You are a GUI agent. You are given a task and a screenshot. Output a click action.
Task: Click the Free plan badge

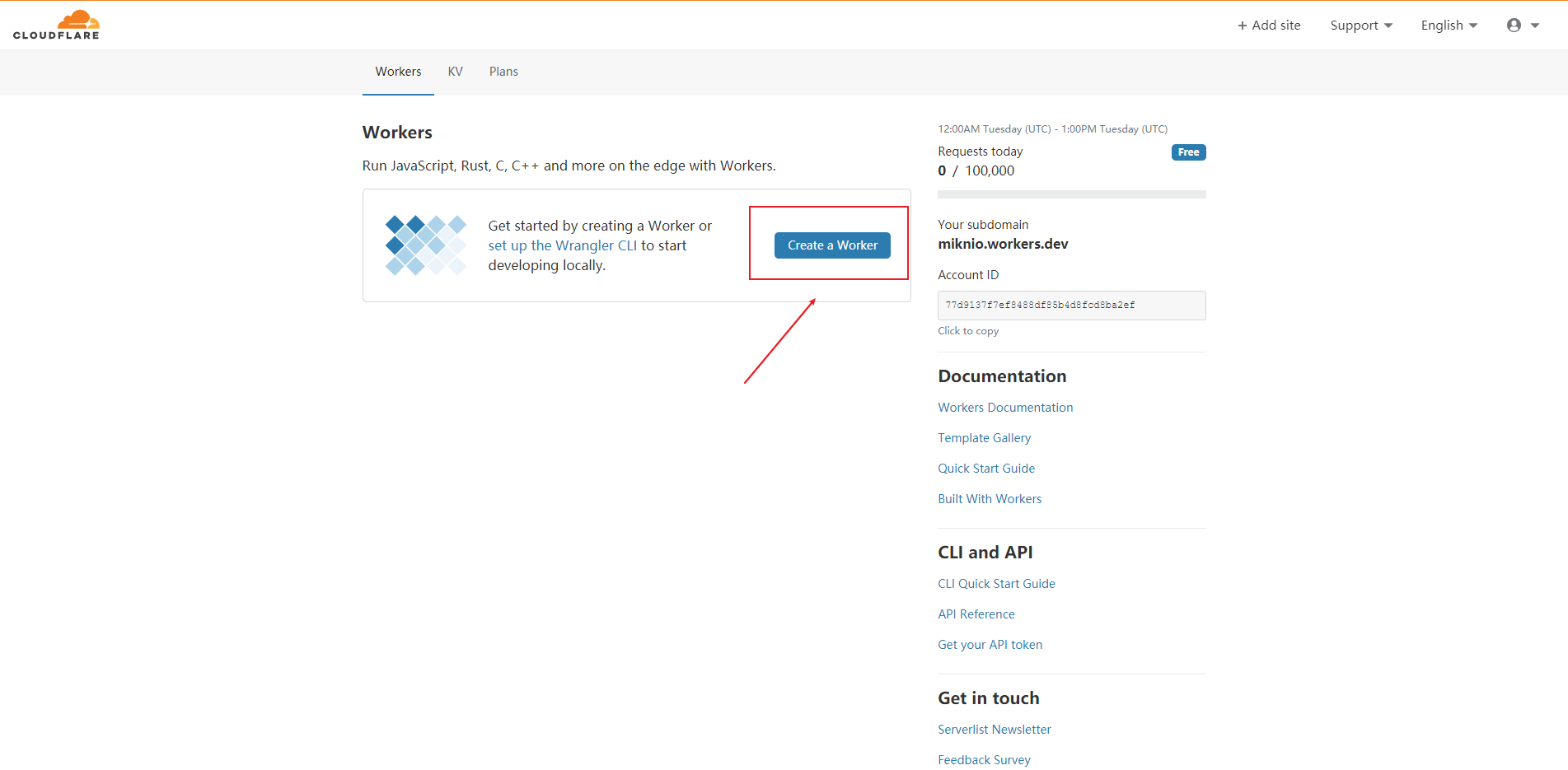point(1188,152)
